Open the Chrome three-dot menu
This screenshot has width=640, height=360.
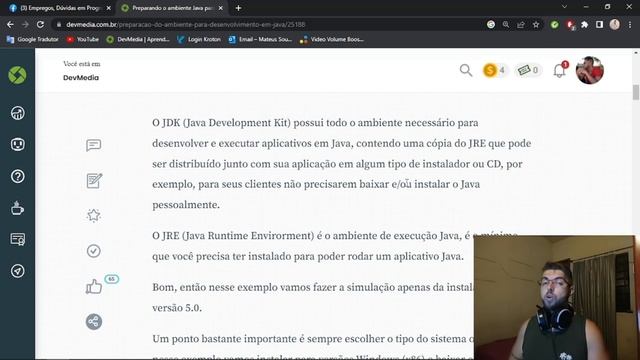coord(630,24)
